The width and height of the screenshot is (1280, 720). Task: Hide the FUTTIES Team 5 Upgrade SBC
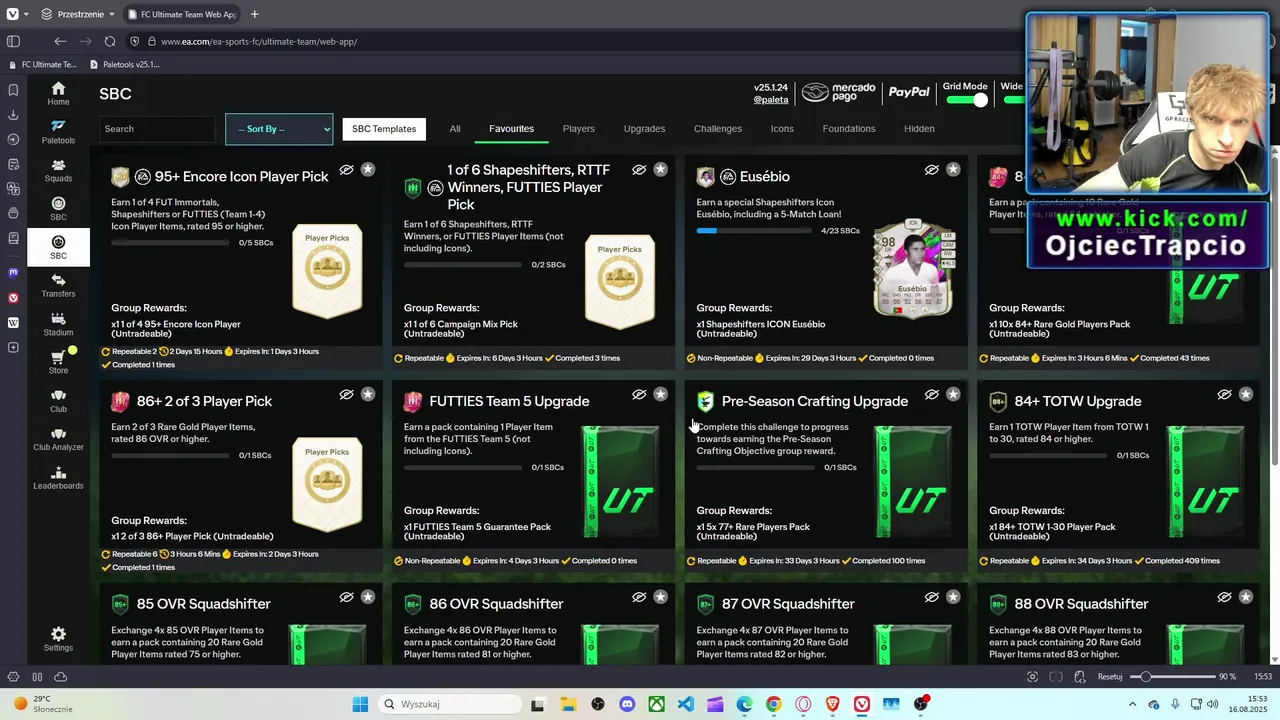(639, 395)
